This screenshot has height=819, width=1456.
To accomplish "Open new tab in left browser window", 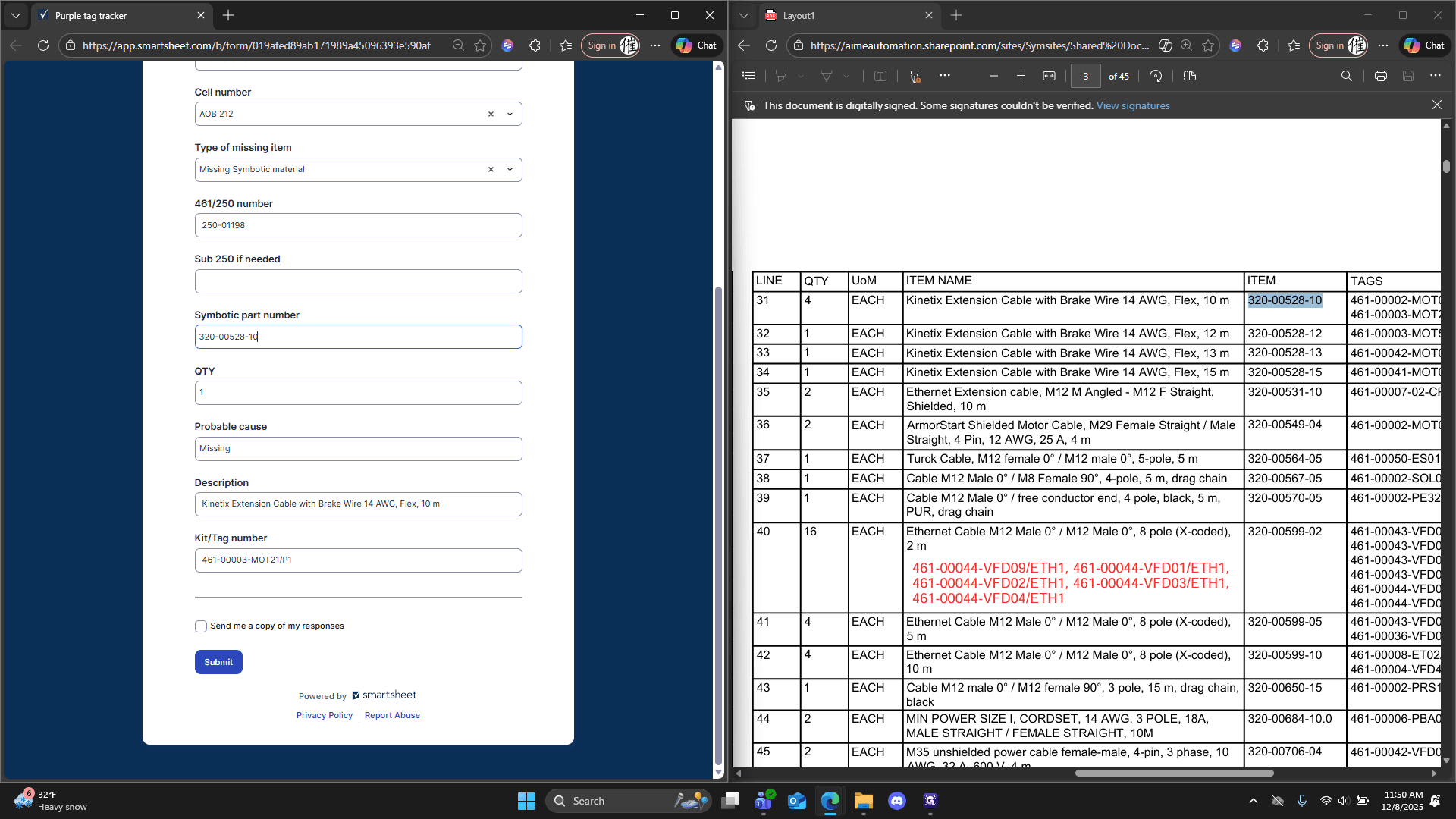I will [228, 15].
